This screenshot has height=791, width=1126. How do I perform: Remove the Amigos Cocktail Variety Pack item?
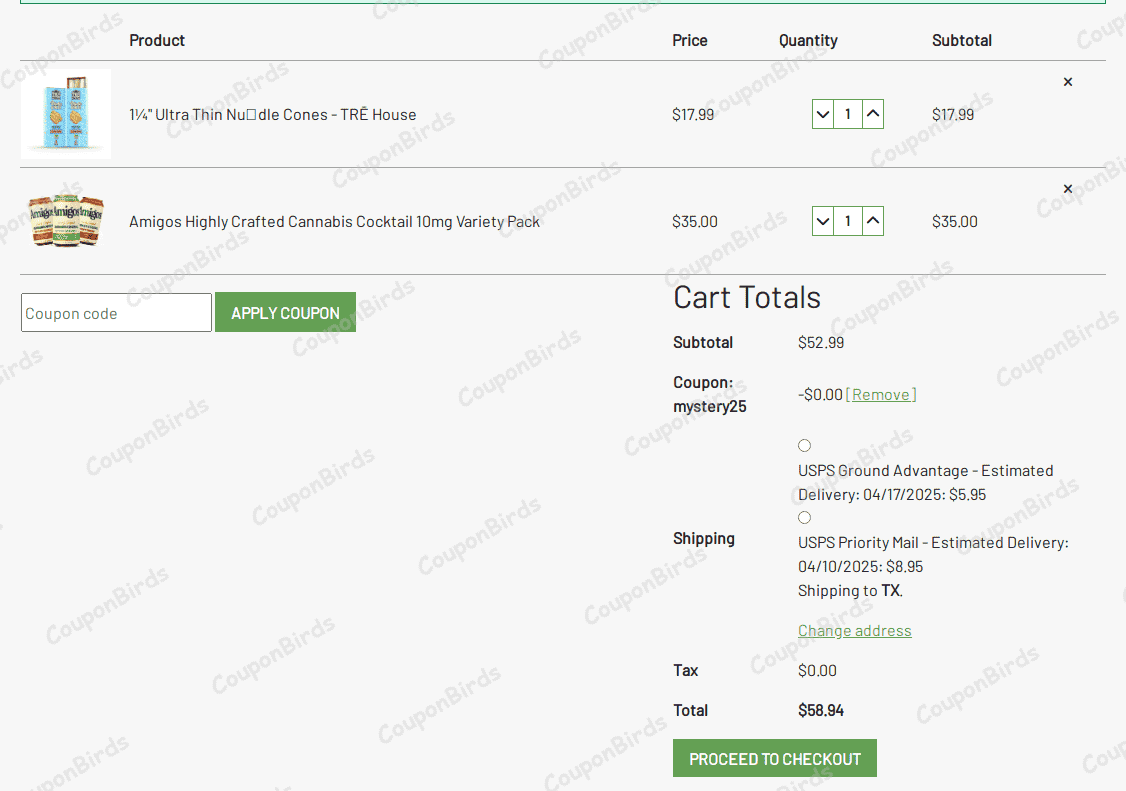(x=1068, y=189)
